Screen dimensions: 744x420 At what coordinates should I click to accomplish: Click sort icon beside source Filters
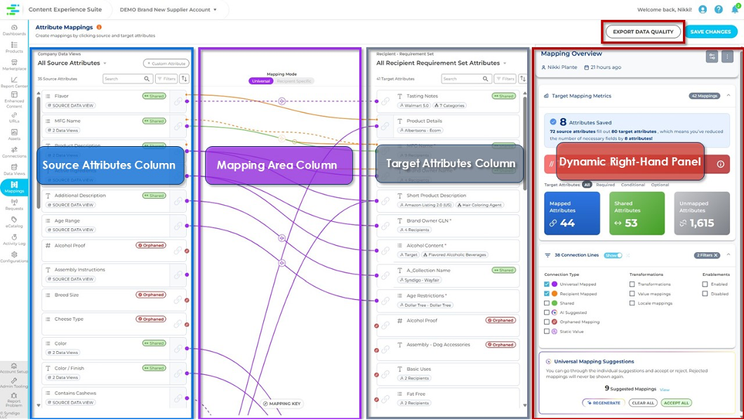[x=184, y=79]
